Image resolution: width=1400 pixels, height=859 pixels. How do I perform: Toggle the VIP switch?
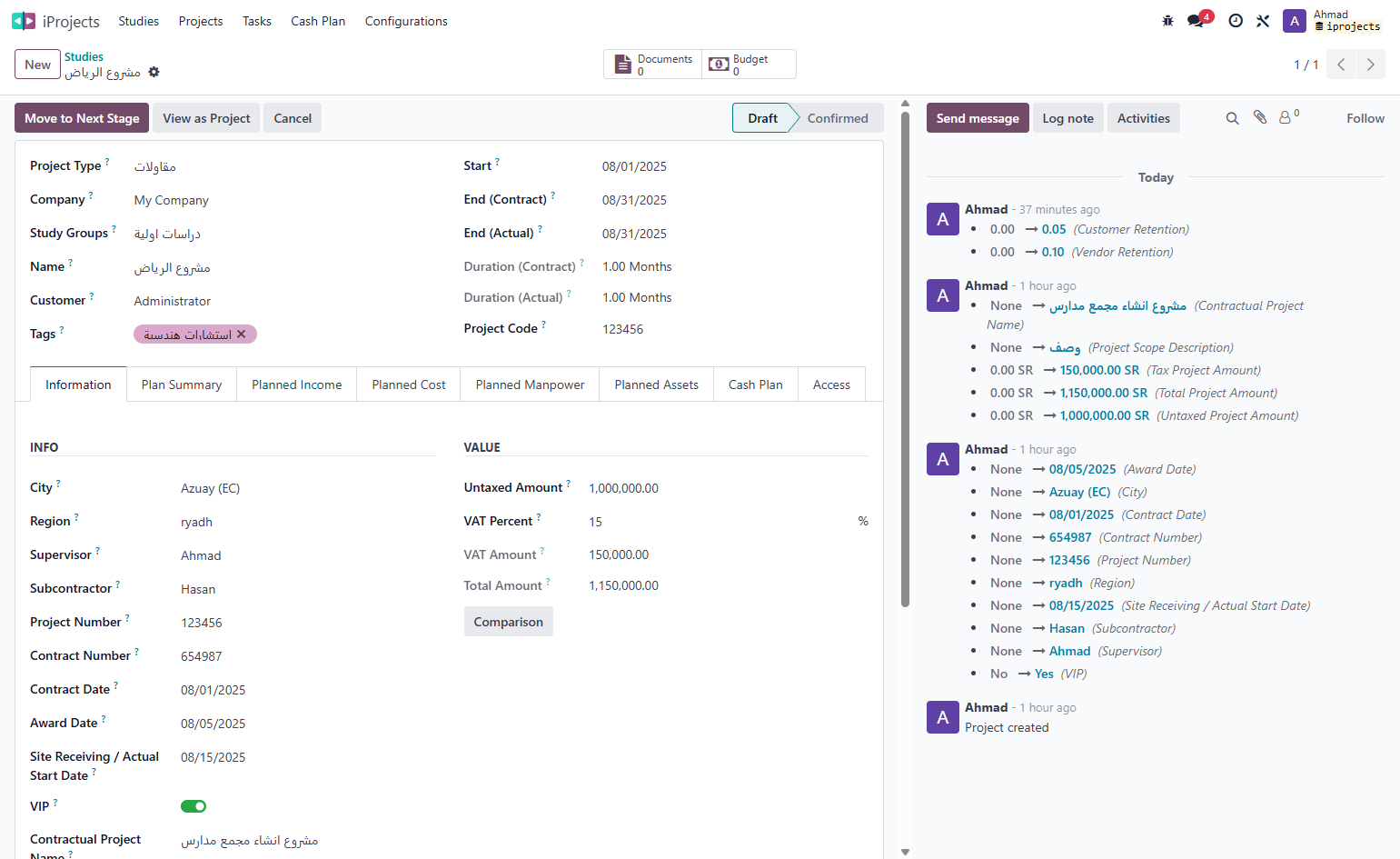coord(194,806)
